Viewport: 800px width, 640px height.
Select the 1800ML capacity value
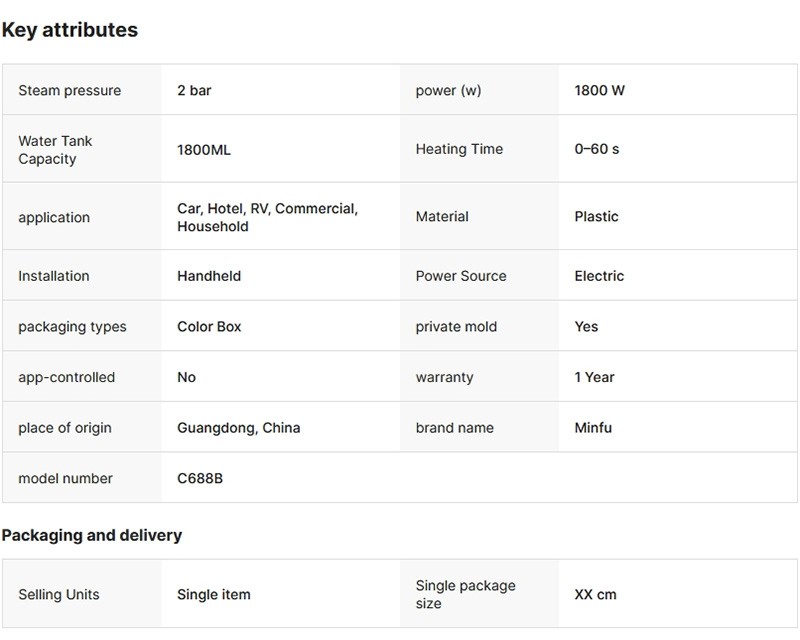pos(204,150)
